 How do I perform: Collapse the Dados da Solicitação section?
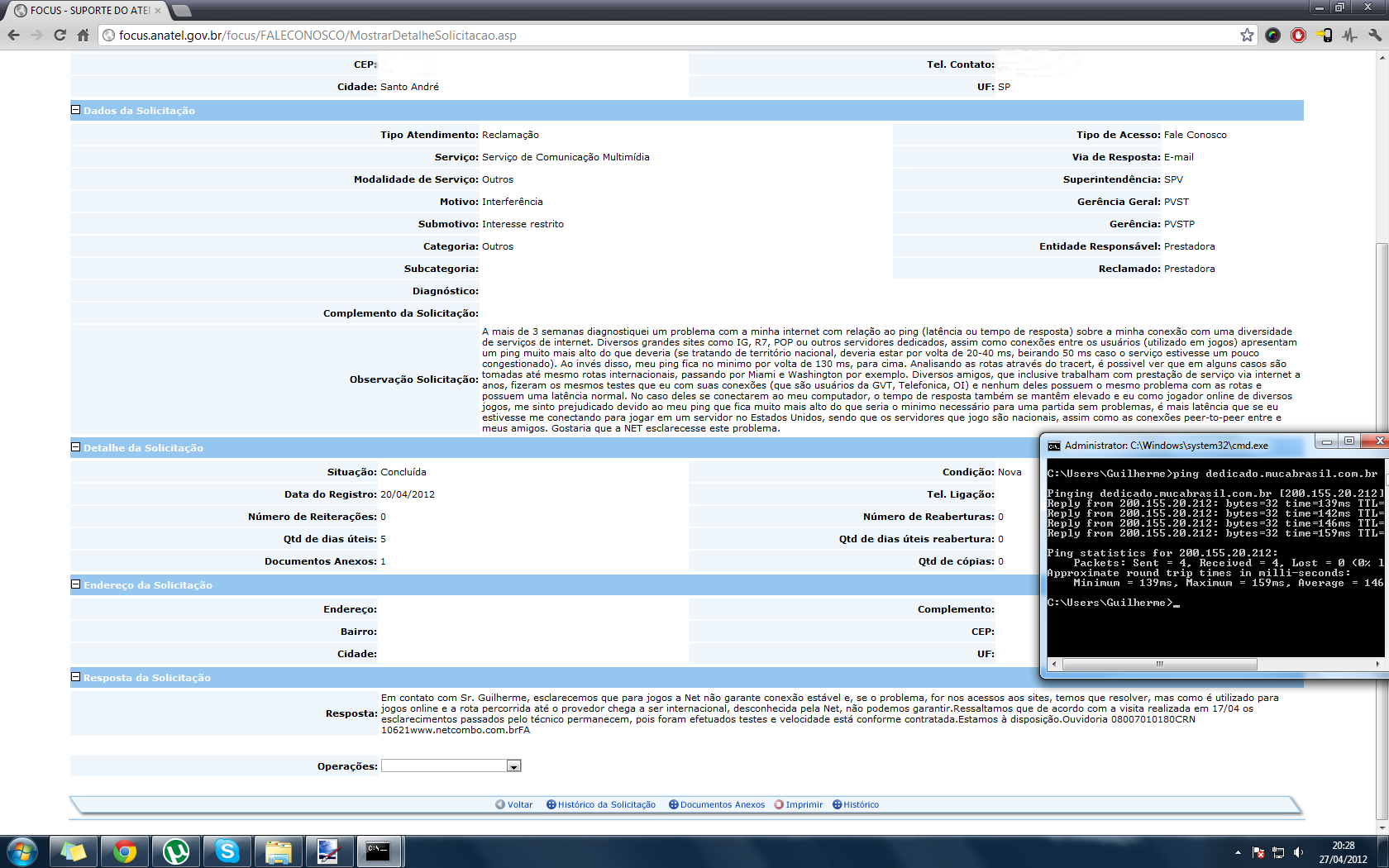point(75,110)
